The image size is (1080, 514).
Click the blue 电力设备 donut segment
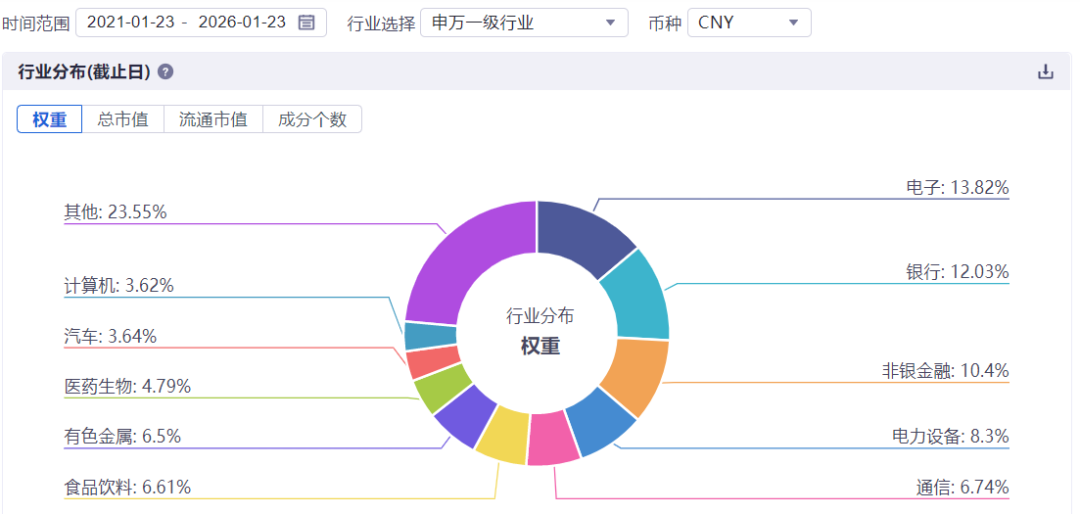pyautogui.click(x=601, y=422)
